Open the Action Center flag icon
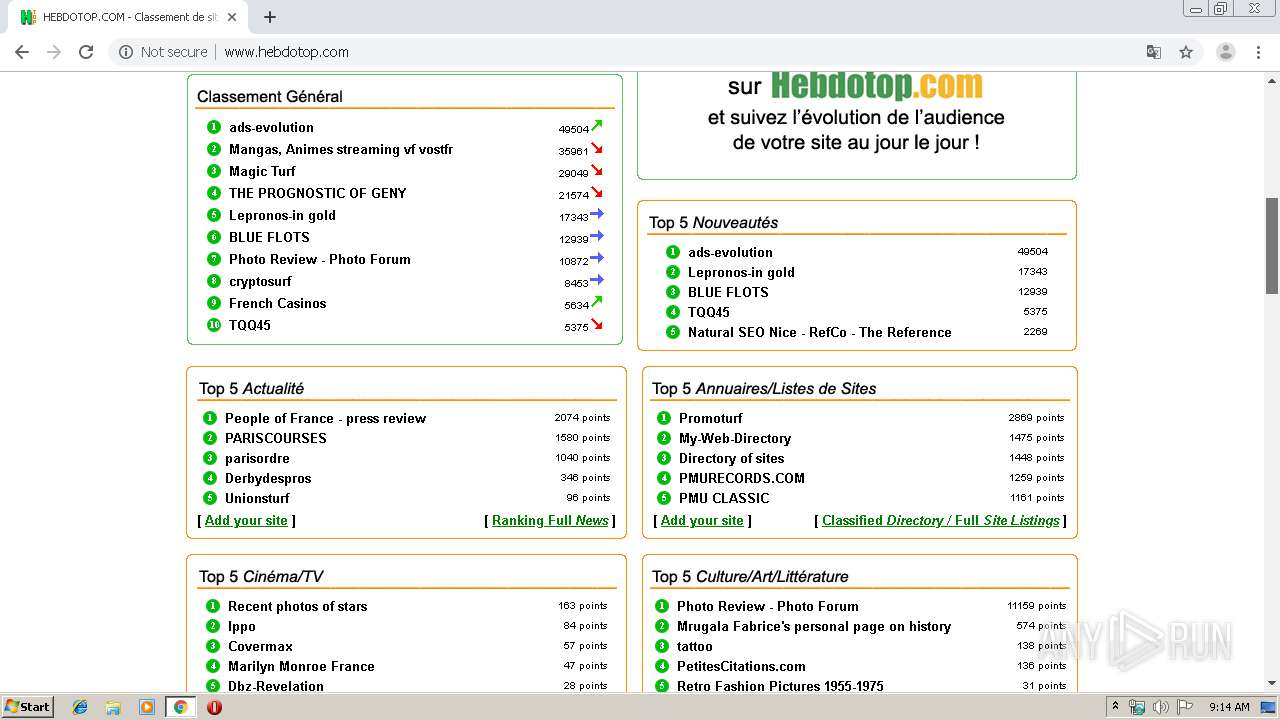 click(x=1184, y=707)
